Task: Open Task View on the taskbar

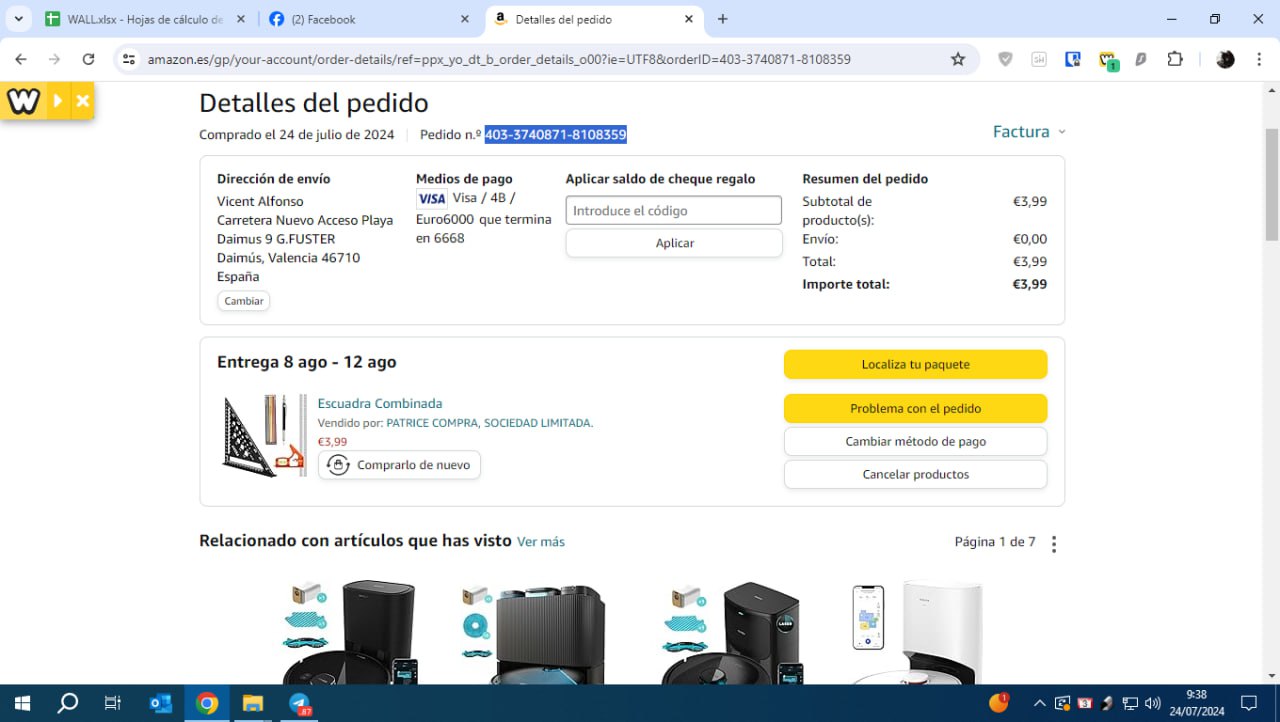Action: point(113,703)
